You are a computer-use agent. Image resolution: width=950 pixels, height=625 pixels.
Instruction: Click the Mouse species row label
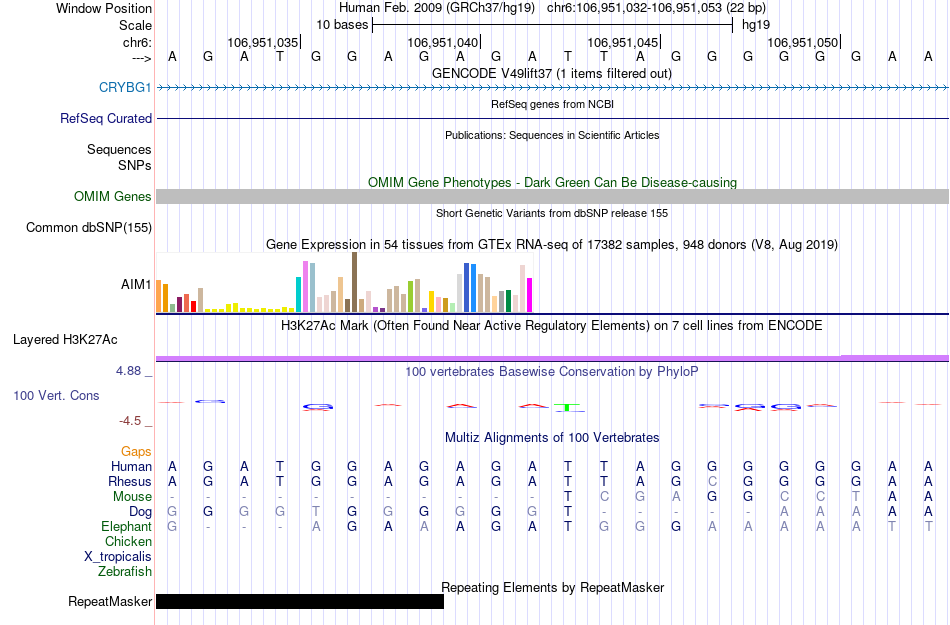point(132,497)
